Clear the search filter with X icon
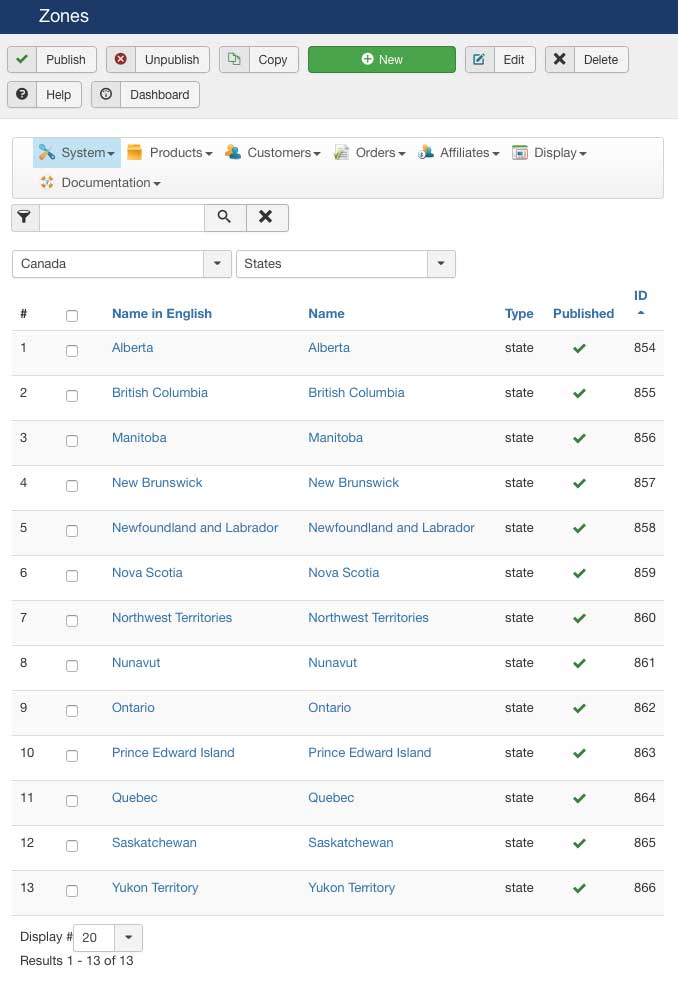The image size is (678, 985). tap(266, 217)
